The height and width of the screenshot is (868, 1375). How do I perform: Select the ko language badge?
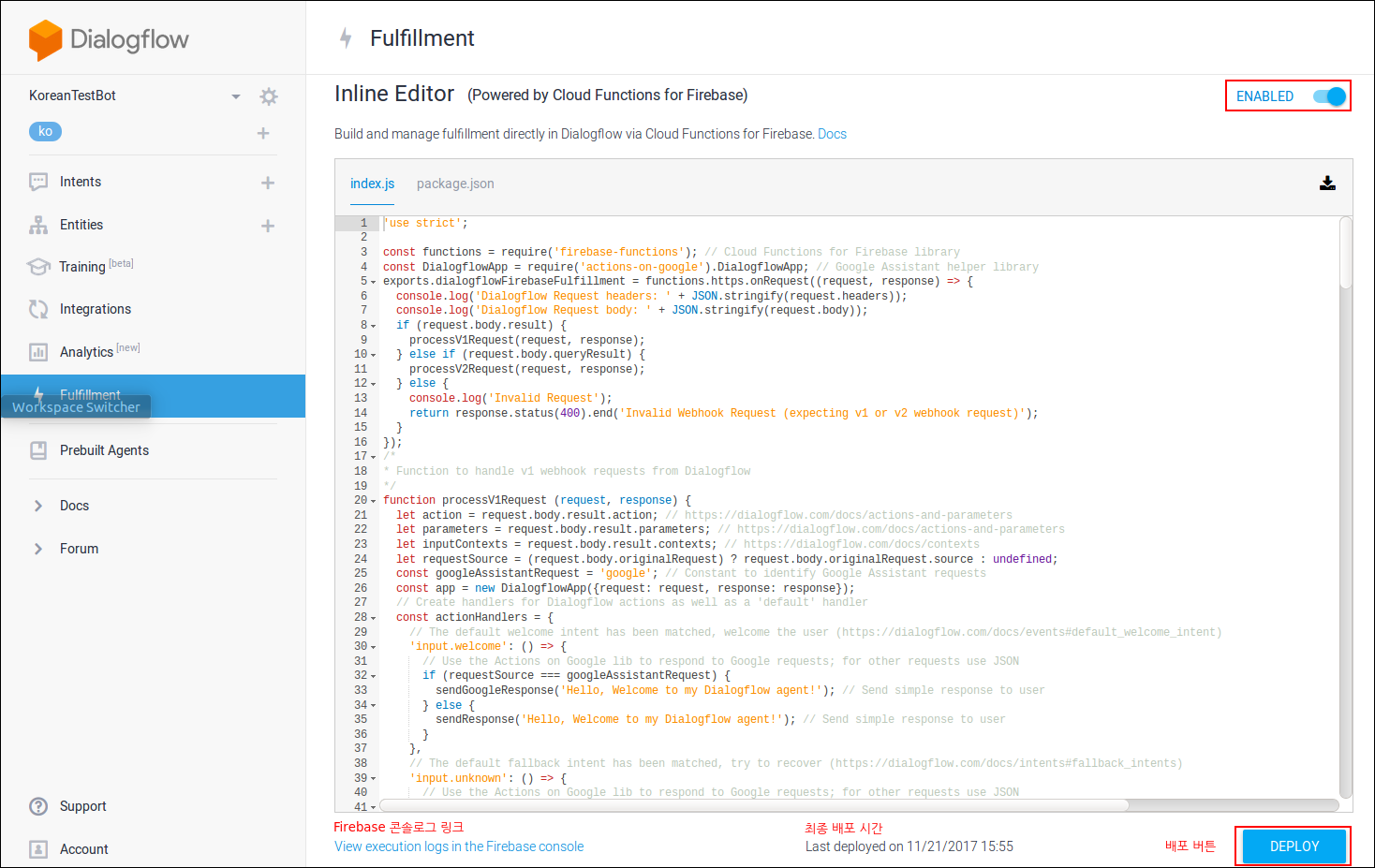(45, 131)
